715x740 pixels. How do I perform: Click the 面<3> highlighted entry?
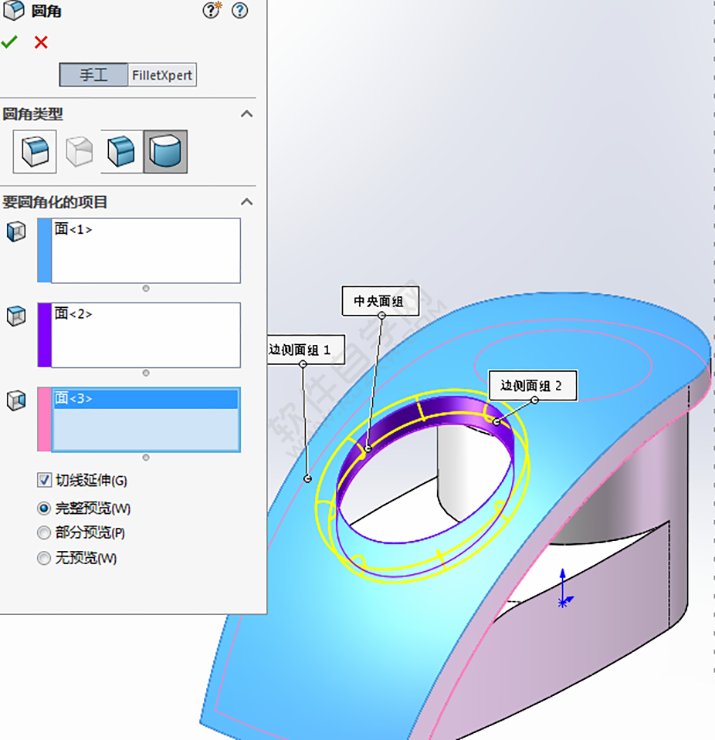pyautogui.click(x=146, y=398)
